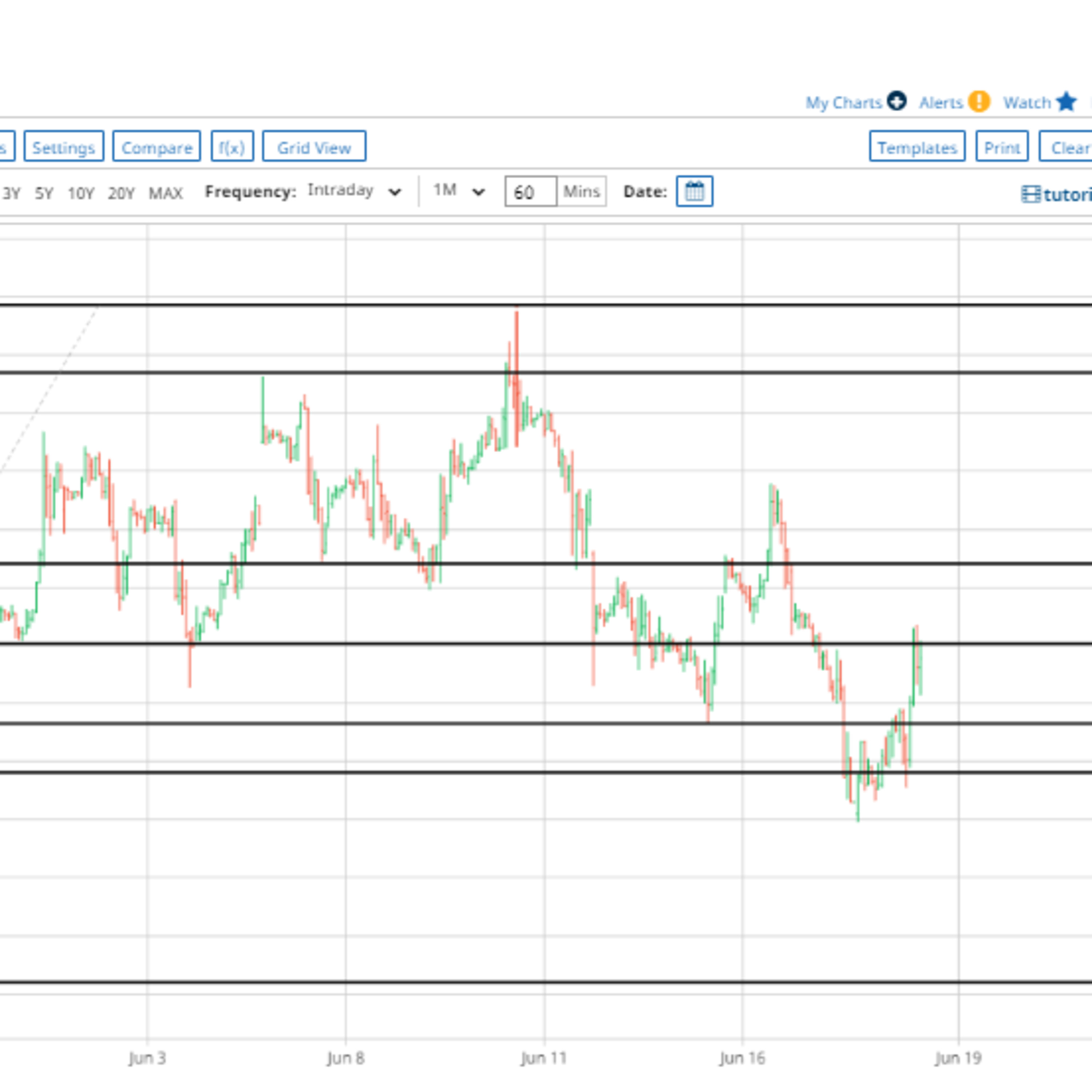The height and width of the screenshot is (1092, 1092).
Task: Open the Alerts link
Action: click(x=941, y=103)
